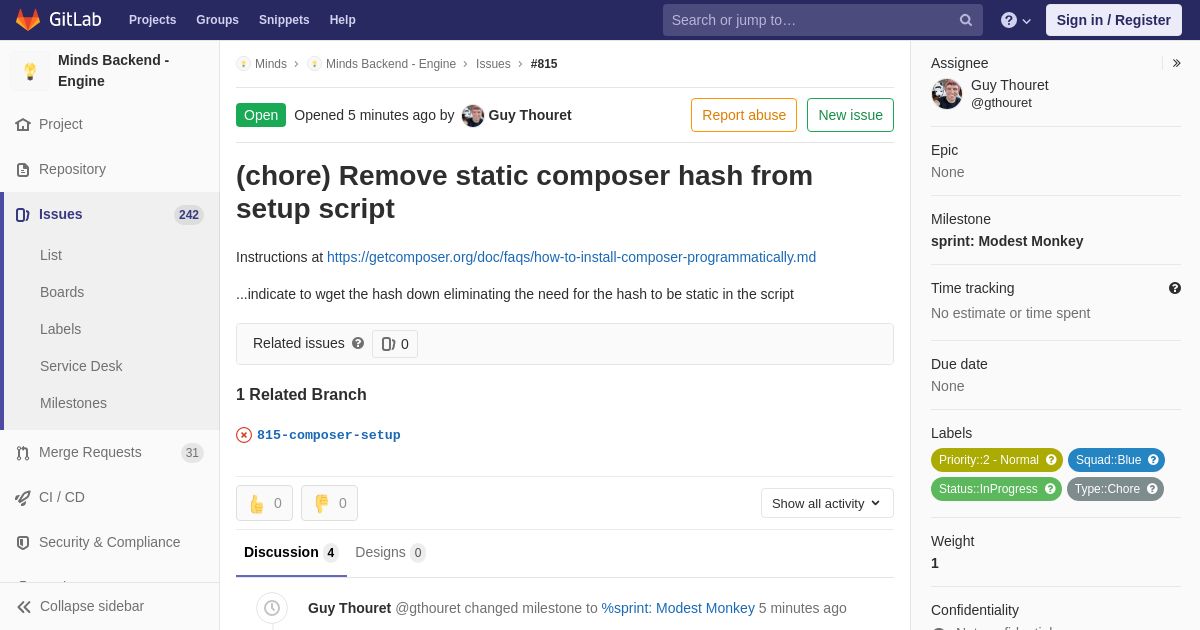Open Snippets from the top bar

click(284, 20)
